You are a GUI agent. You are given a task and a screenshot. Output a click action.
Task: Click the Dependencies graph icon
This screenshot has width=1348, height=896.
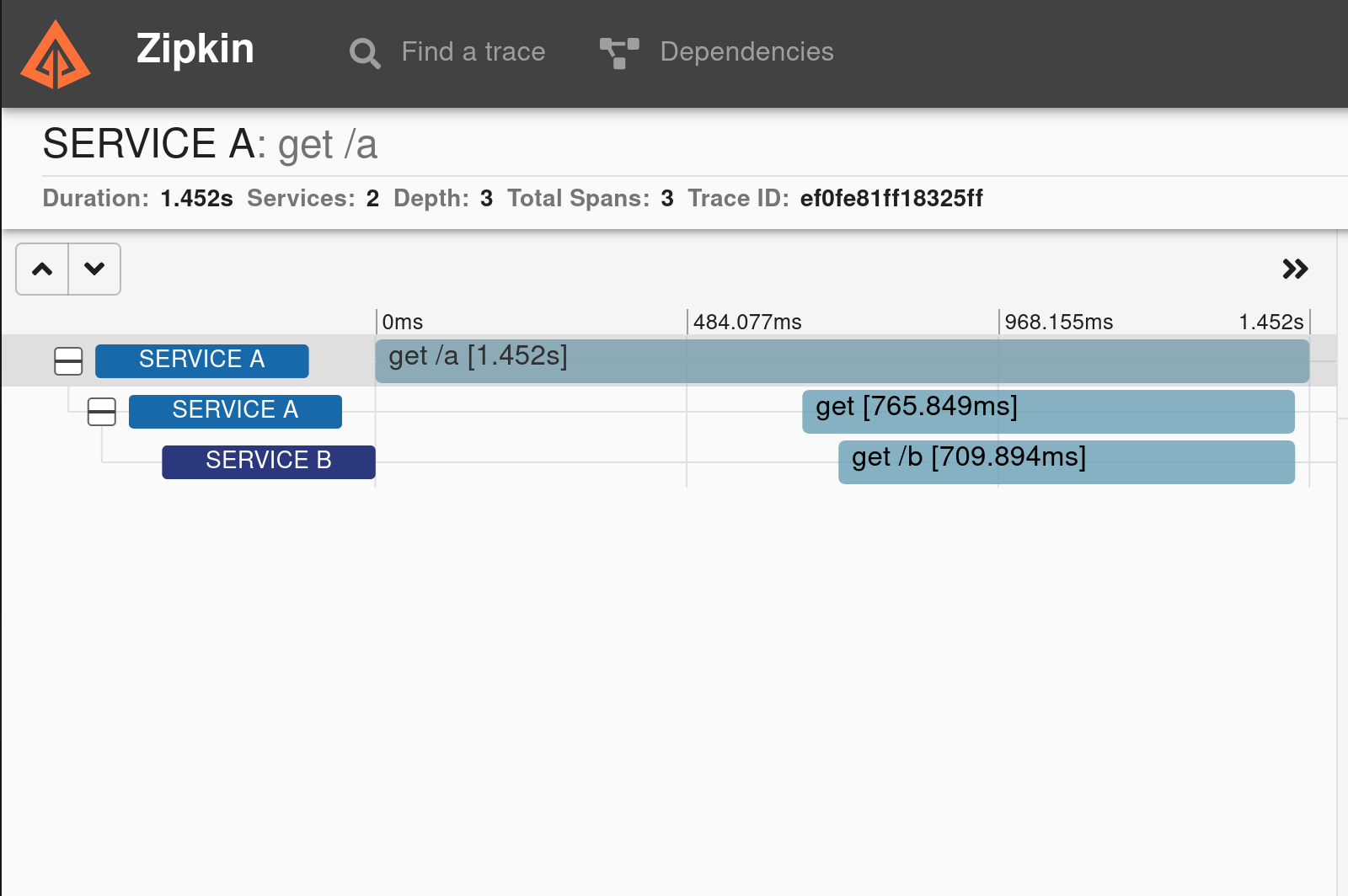[619, 52]
